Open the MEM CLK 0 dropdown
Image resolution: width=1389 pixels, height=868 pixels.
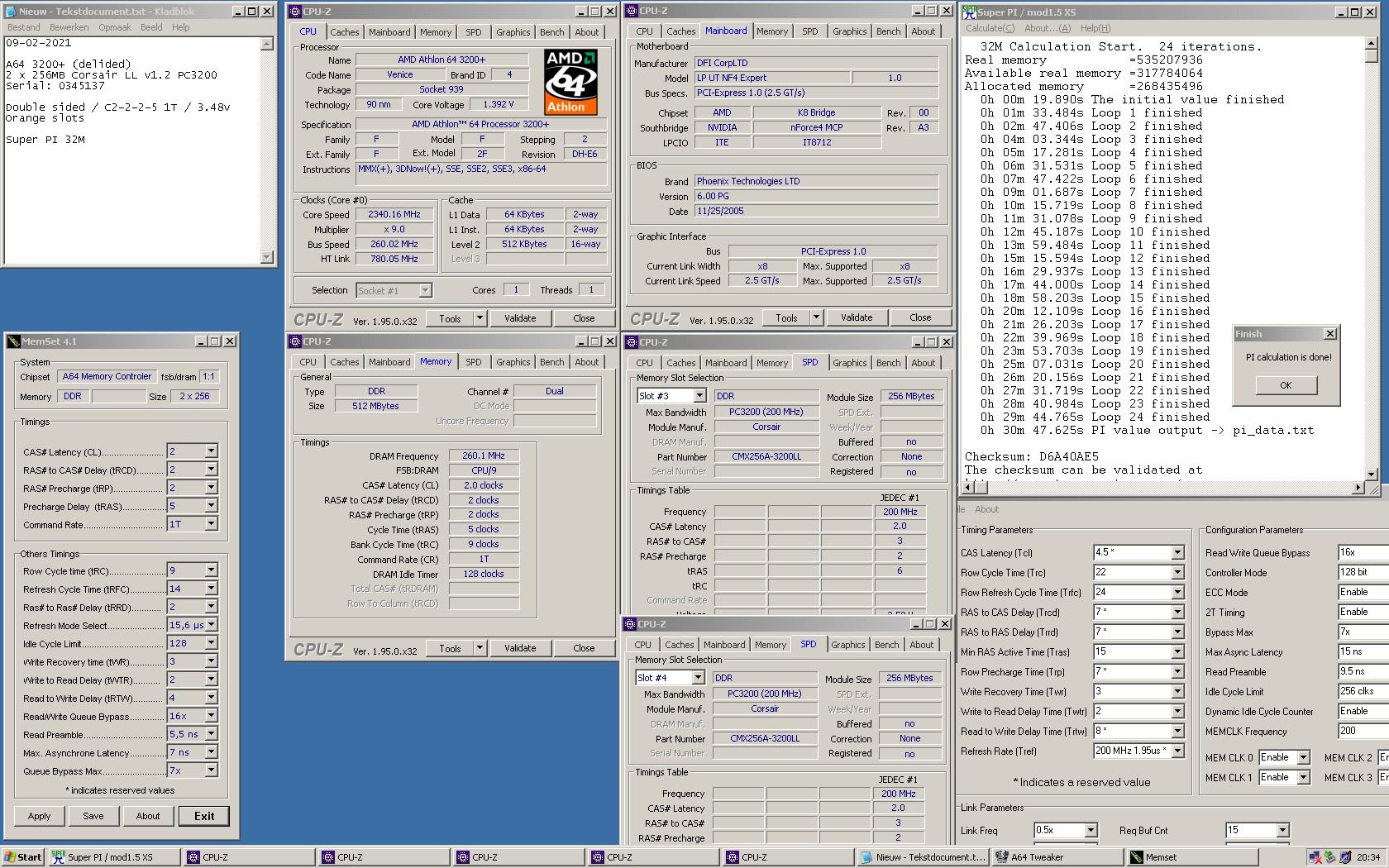tap(1303, 757)
